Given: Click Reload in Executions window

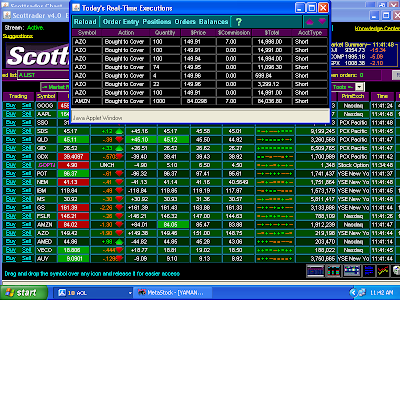Looking at the screenshot, I should point(85,22).
